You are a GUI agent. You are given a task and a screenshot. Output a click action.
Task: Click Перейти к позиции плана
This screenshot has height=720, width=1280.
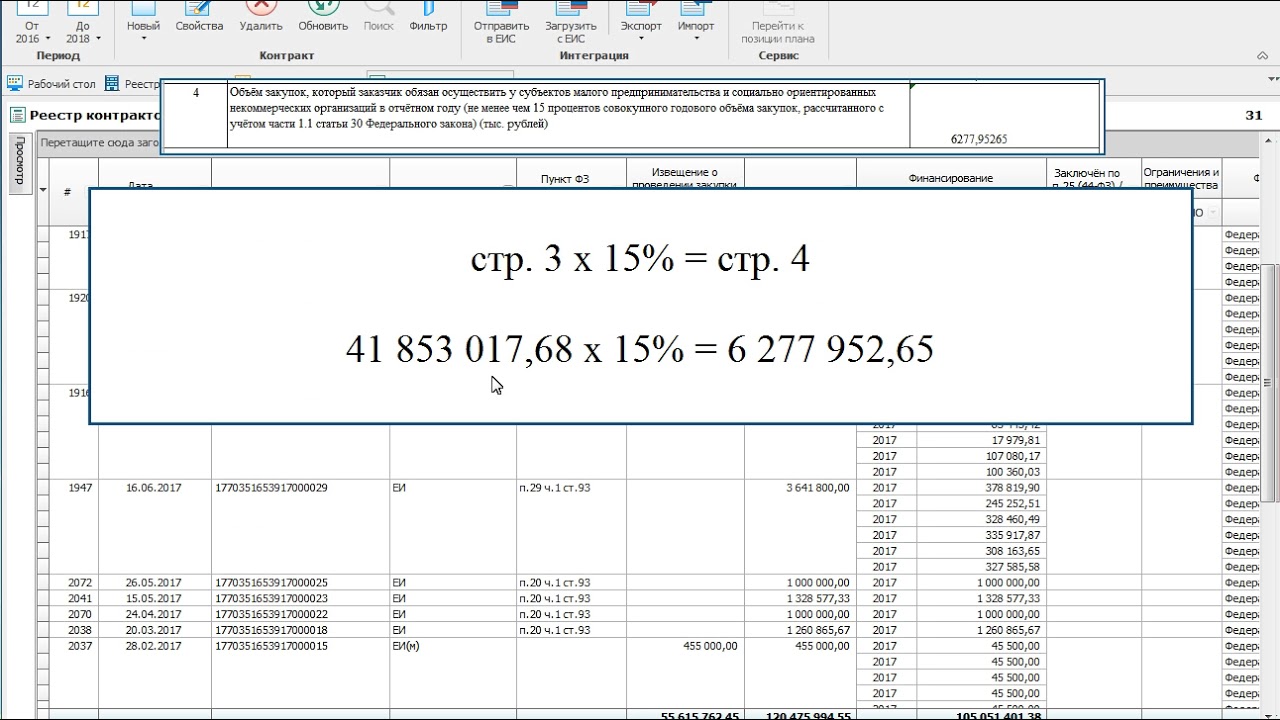[778, 22]
